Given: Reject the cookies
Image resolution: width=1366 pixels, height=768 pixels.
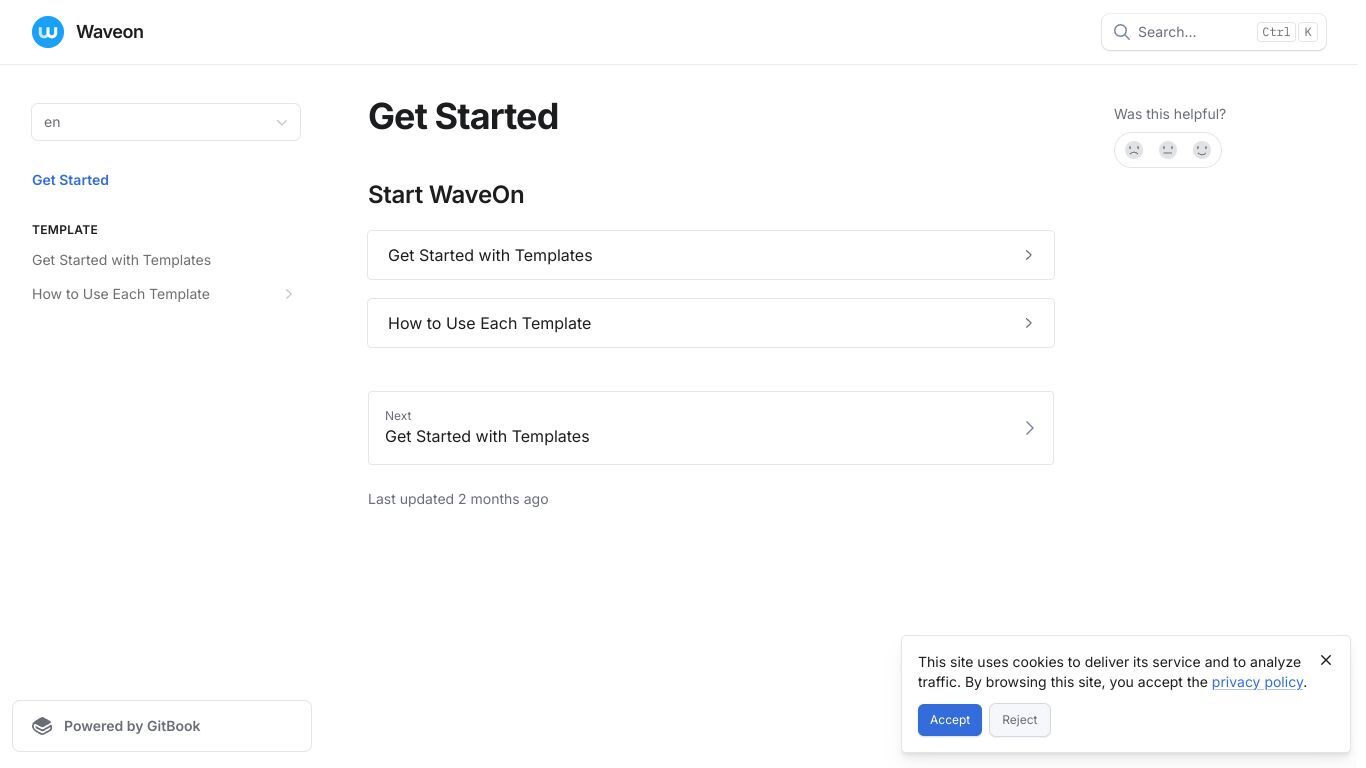Looking at the screenshot, I should pyautogui.click(x=1020, y=720).
